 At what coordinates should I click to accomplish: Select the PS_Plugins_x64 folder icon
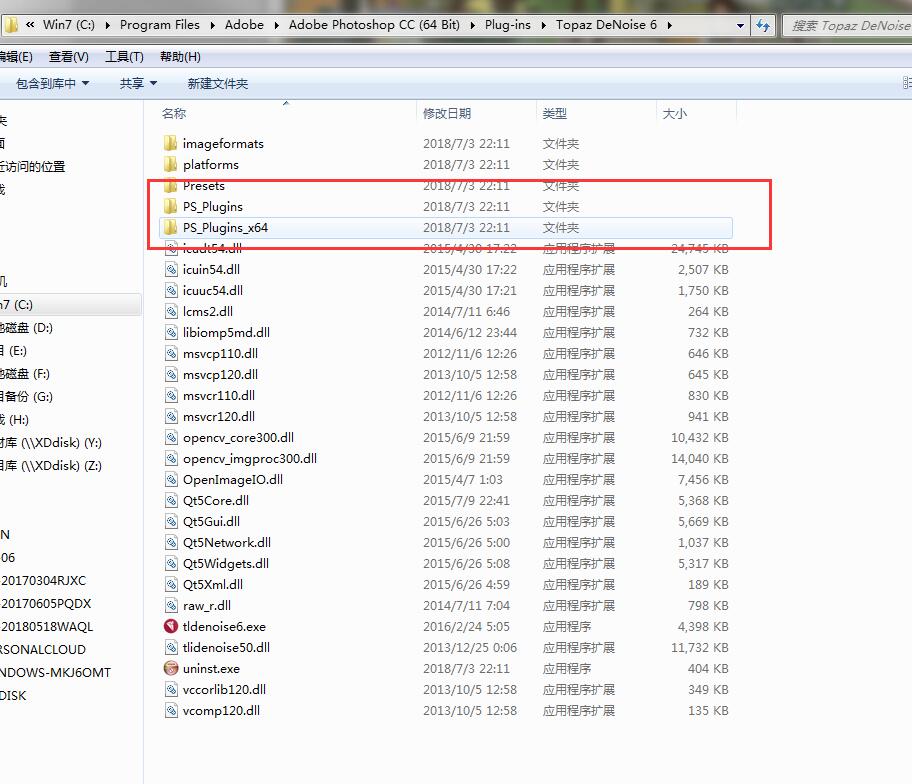[170, 227]
